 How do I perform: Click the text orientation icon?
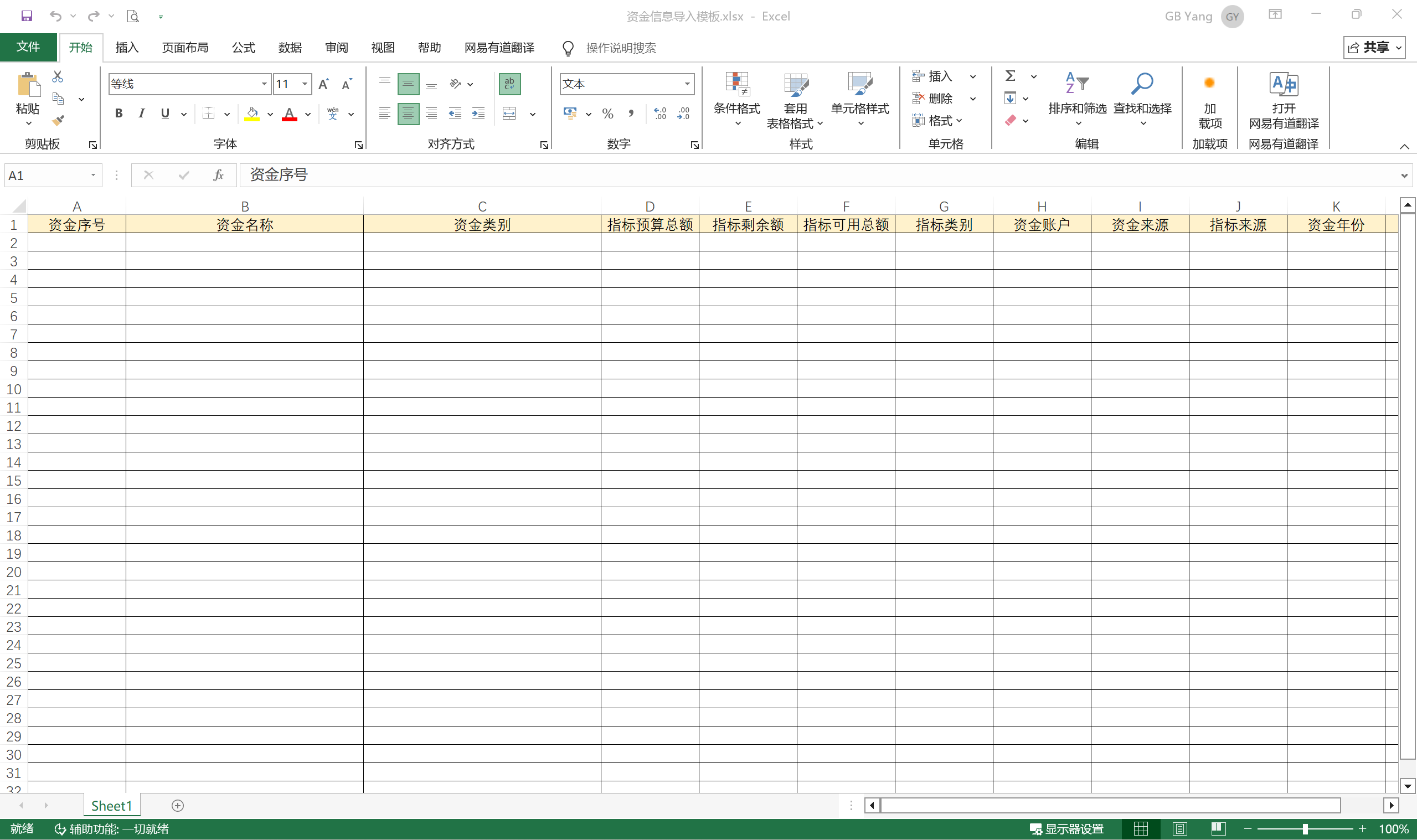[455, 84]
